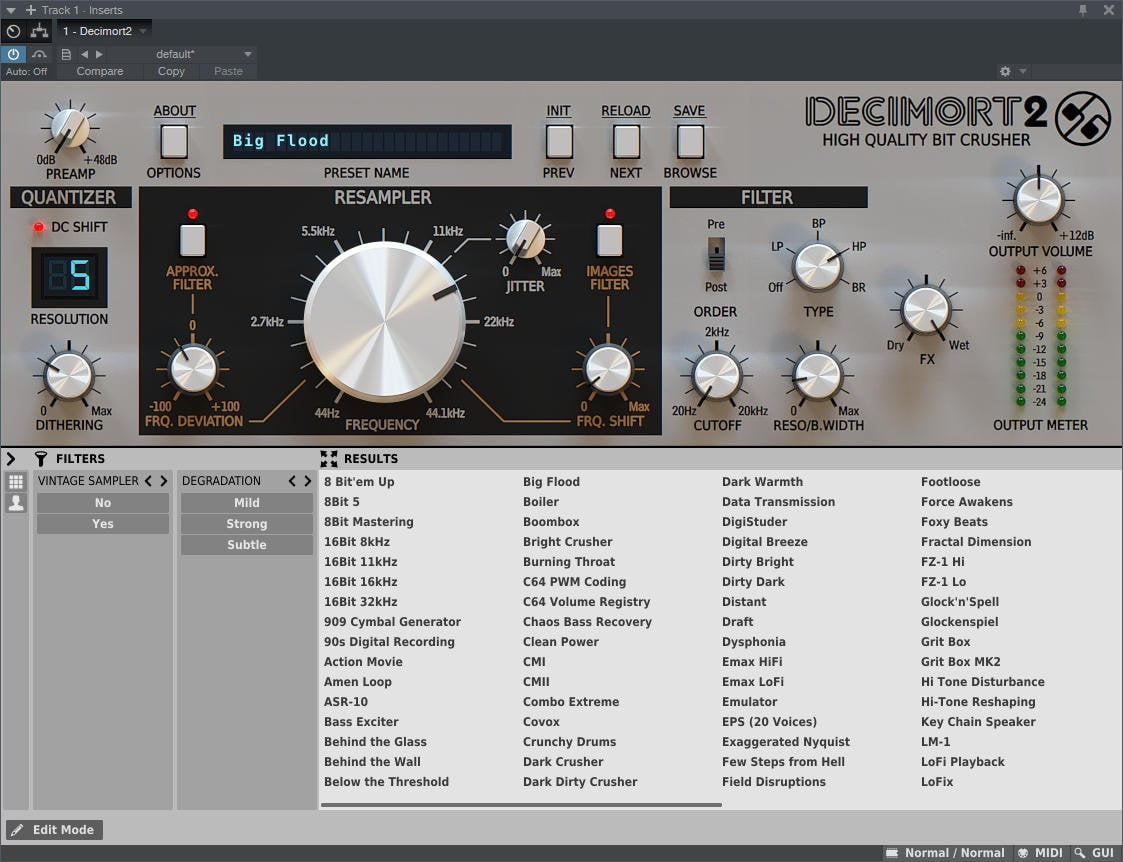Toggle the Images Filter switch

609,240
